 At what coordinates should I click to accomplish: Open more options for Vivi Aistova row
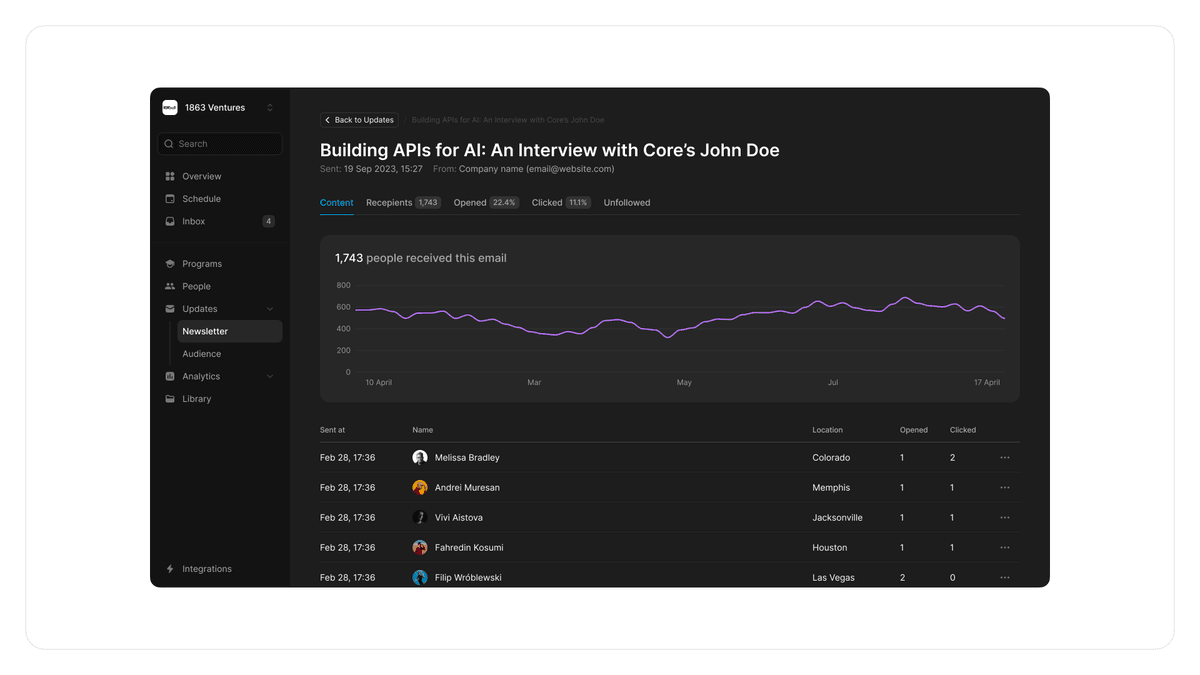(1004, 518)
